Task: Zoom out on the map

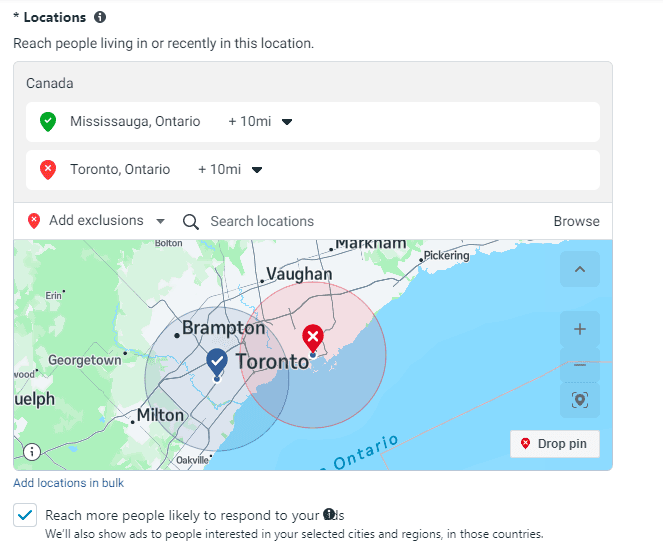Action: pyautogui.click(x=580, y=365)
